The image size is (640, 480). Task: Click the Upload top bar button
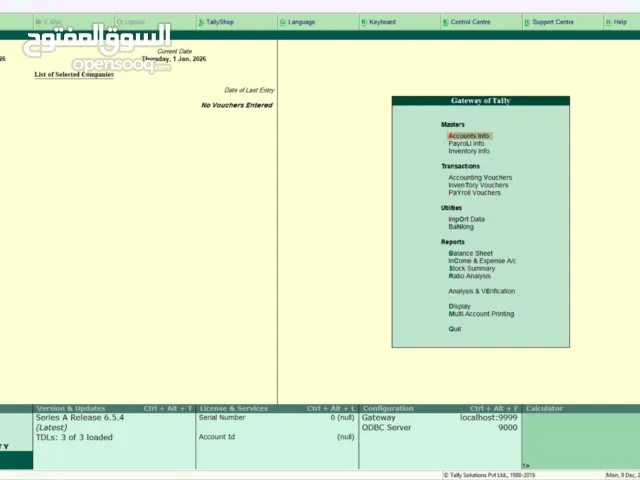pyautogui.click(x=155, y=22)
